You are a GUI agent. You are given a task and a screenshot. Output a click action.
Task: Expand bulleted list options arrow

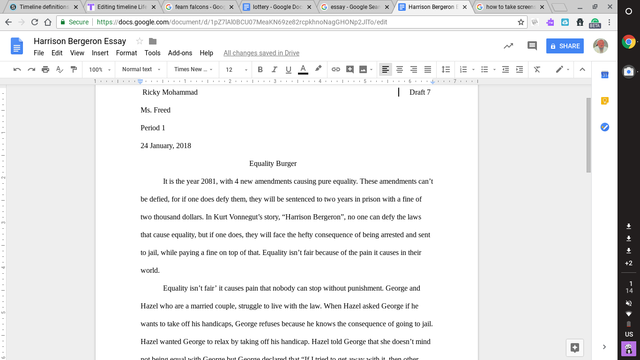(x=494, y=70)
